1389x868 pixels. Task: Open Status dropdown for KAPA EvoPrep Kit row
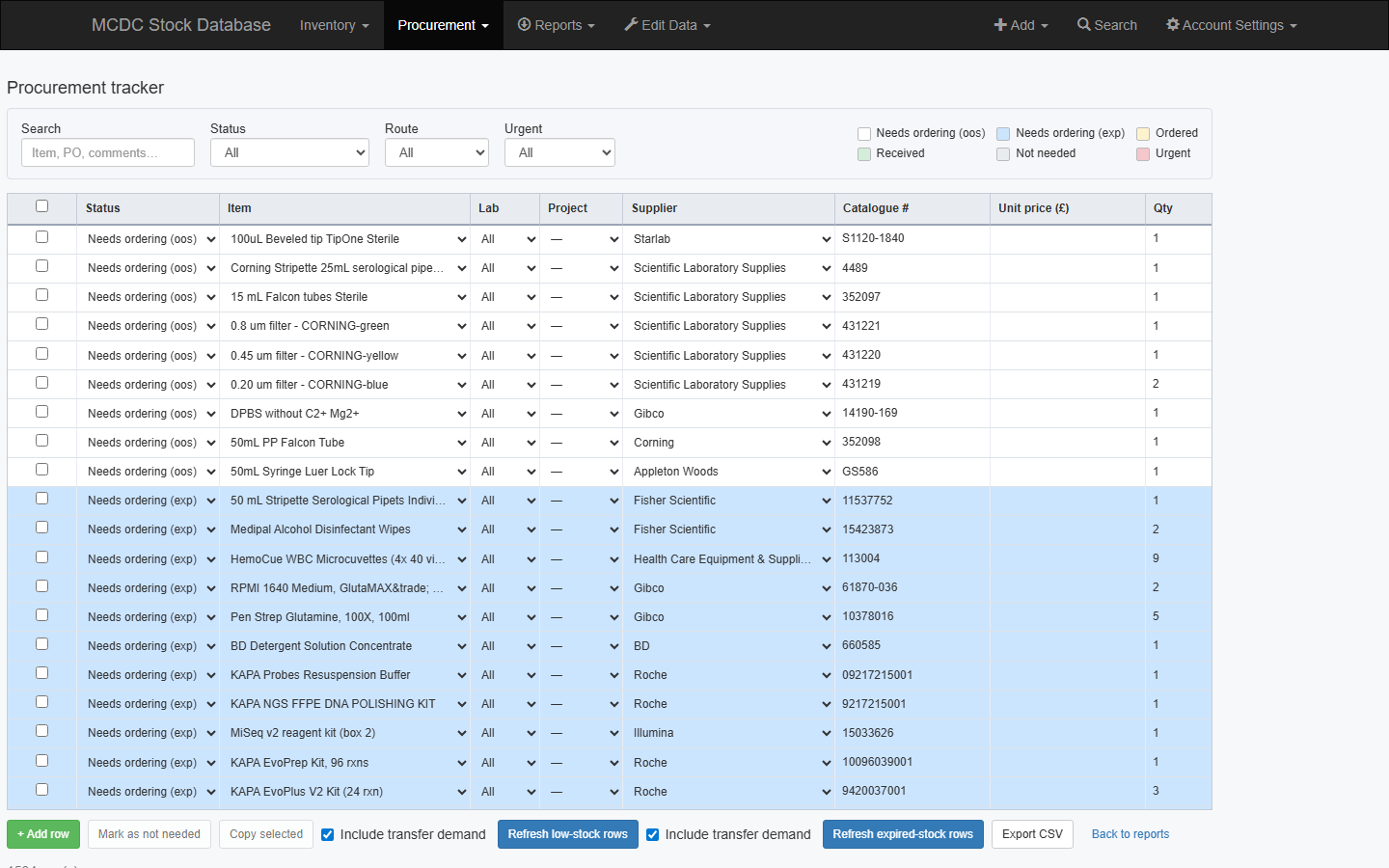[150, 763]
